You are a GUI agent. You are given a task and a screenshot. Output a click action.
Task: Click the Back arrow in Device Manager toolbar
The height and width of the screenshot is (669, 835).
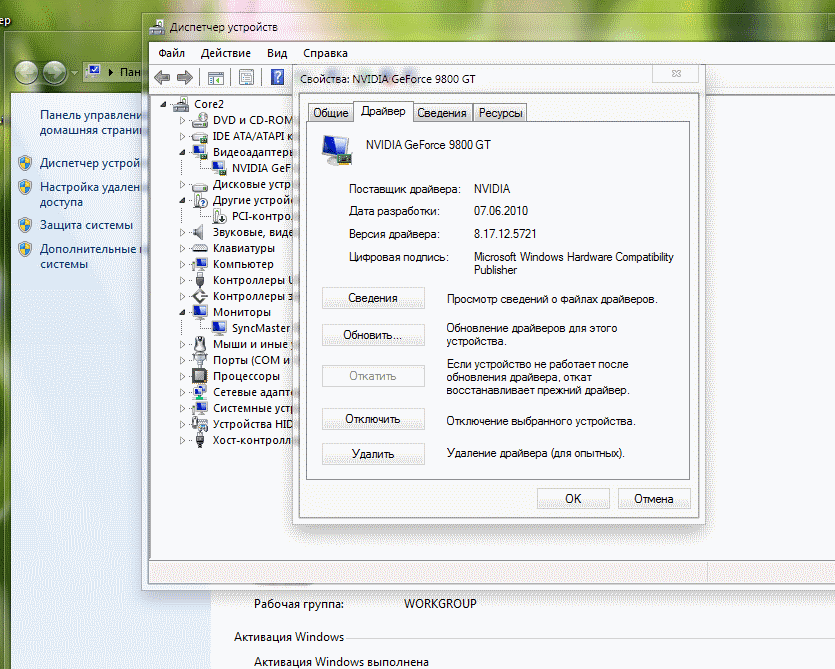[x=162, y=78]
